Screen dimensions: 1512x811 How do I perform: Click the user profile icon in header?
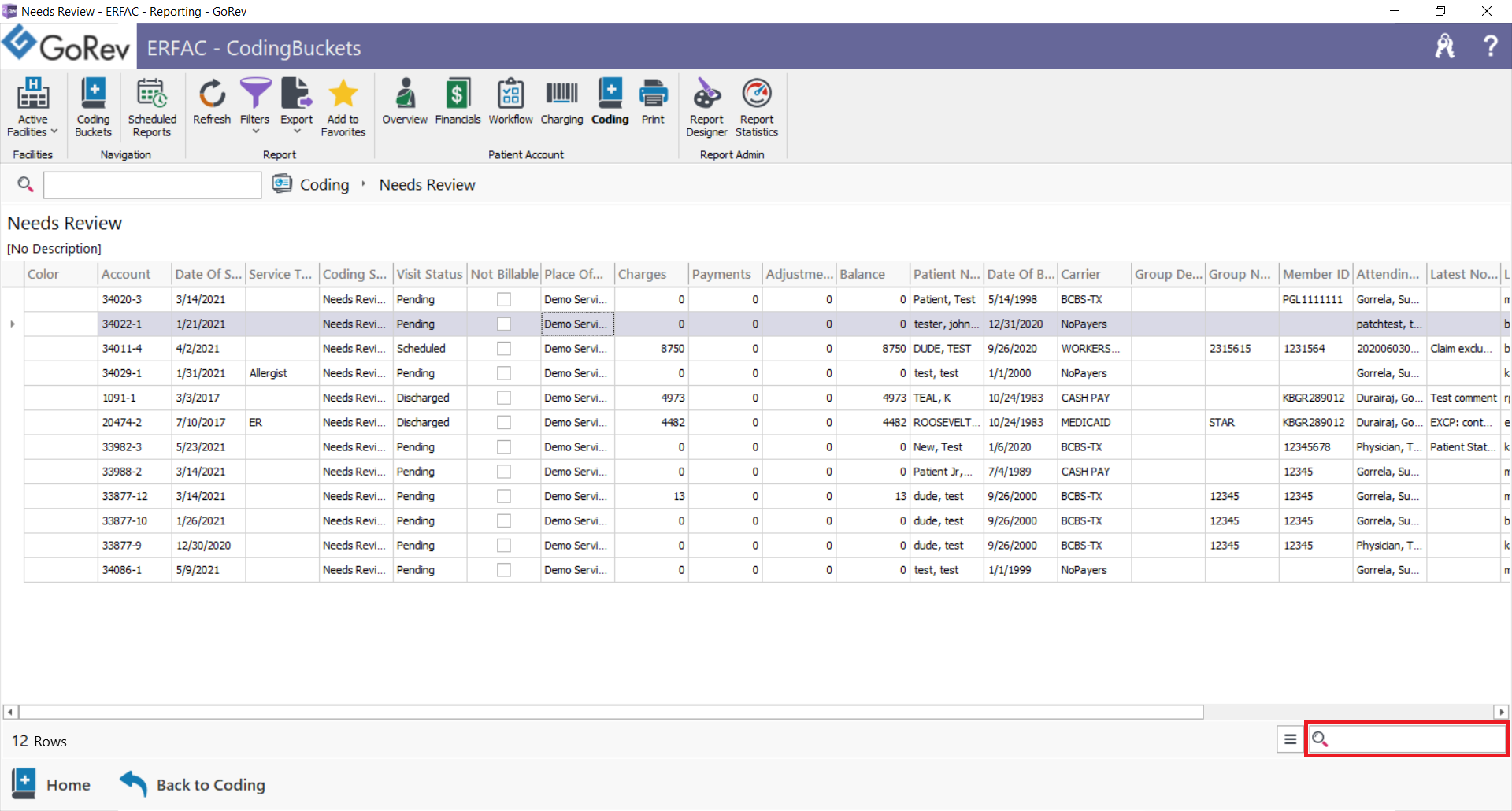[x=1445, y=46]
